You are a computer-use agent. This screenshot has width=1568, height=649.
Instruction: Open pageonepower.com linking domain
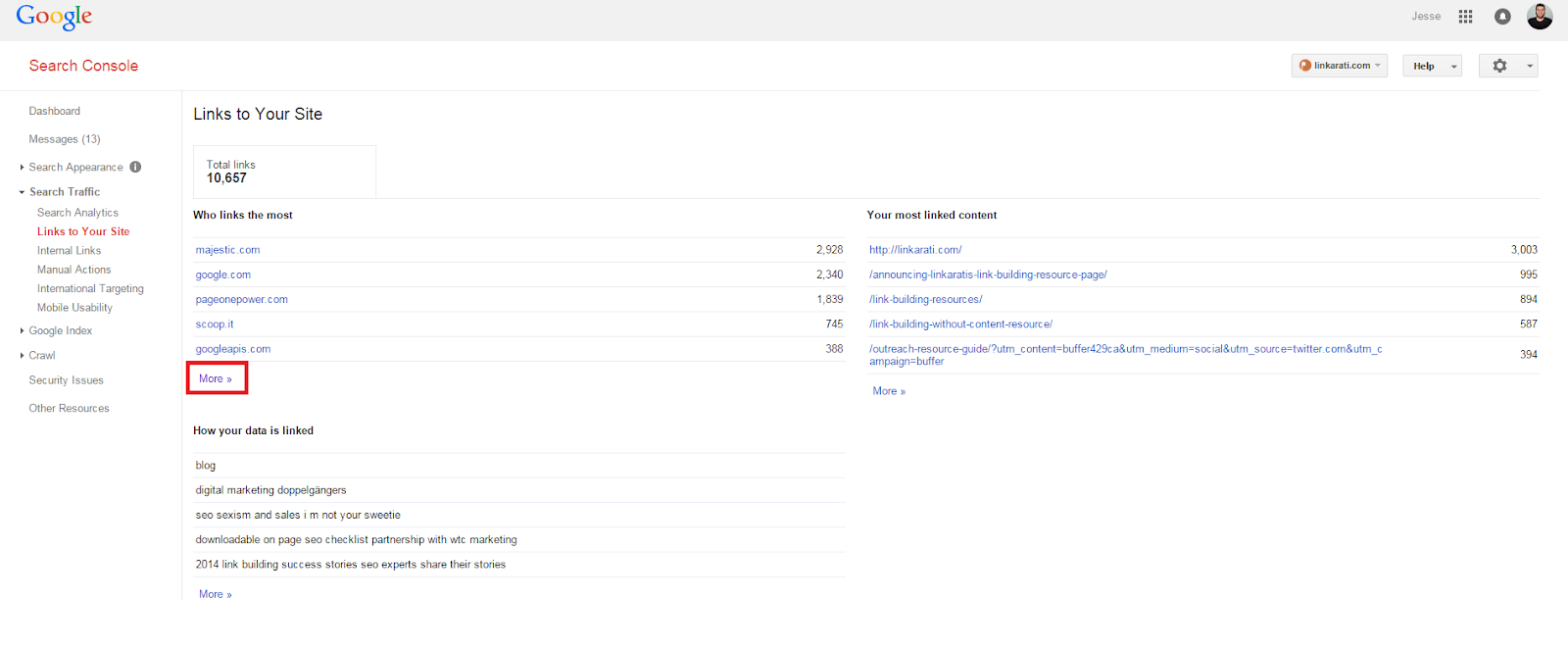tap(241, 300)
